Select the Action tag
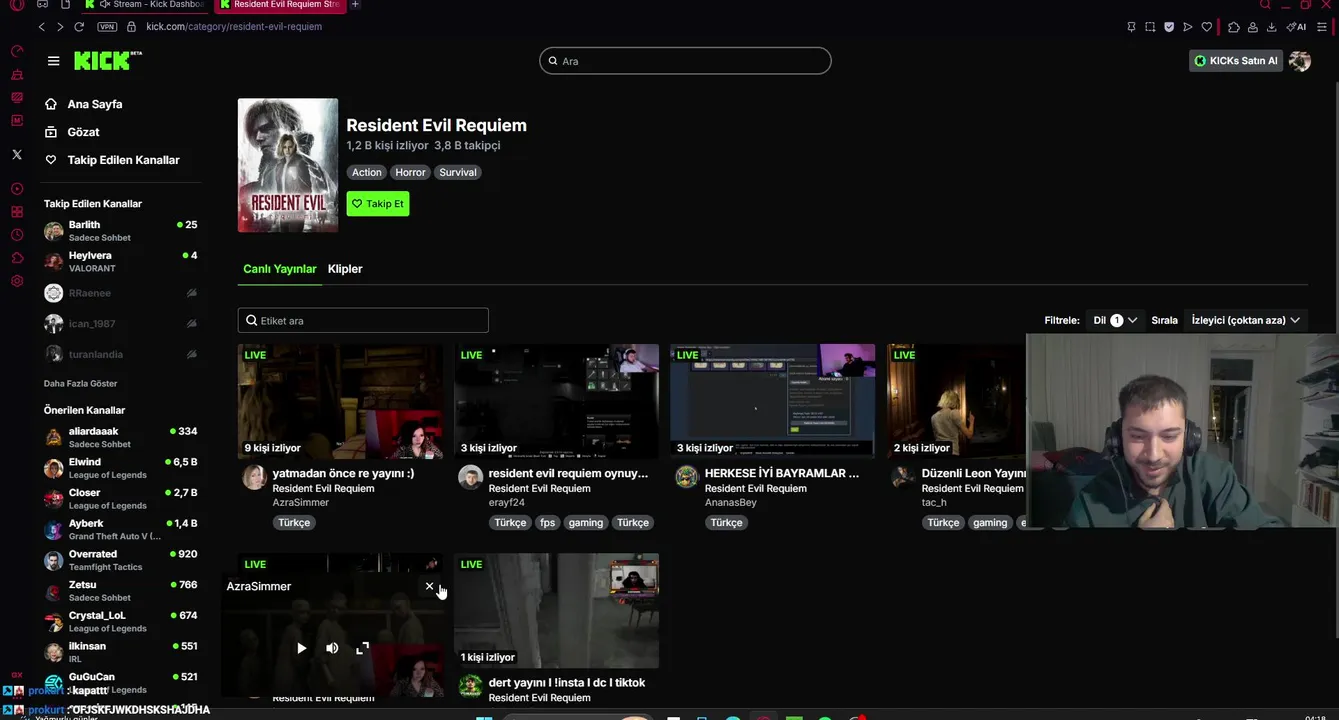This screenshot has height=720, width=1339. point(367,172)
